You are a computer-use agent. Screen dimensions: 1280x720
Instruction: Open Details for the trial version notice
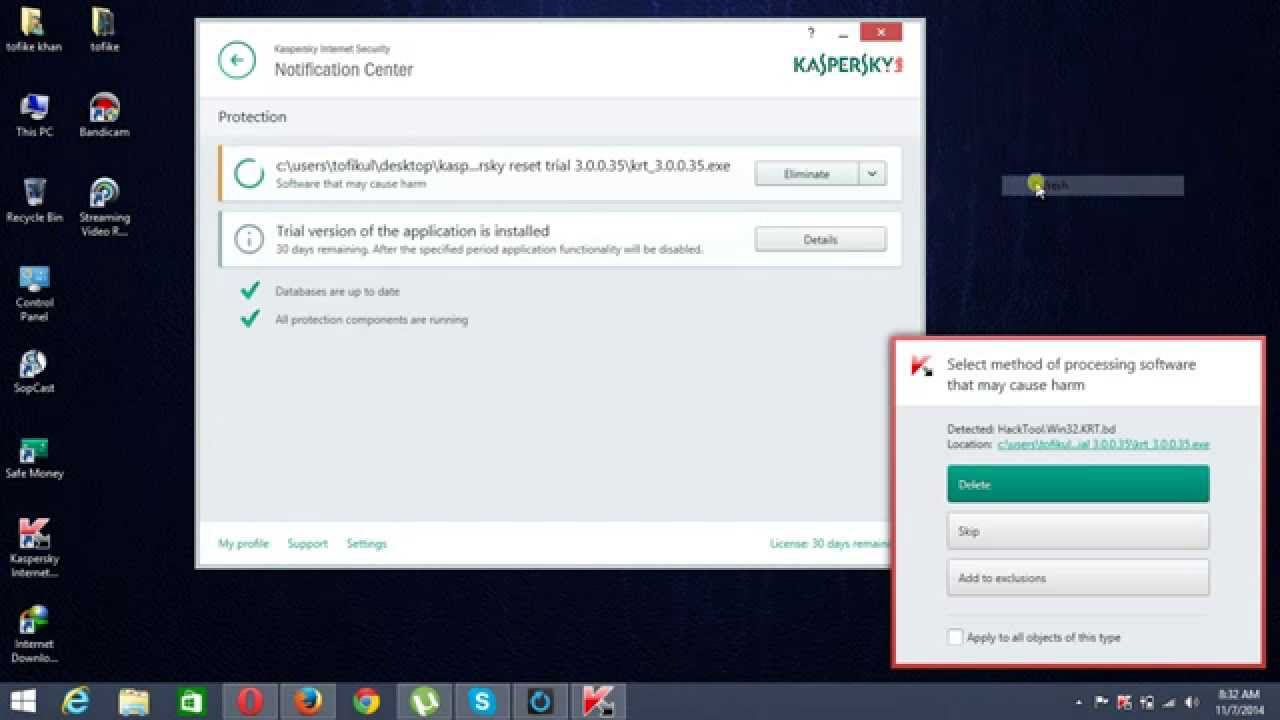[820, 240]
